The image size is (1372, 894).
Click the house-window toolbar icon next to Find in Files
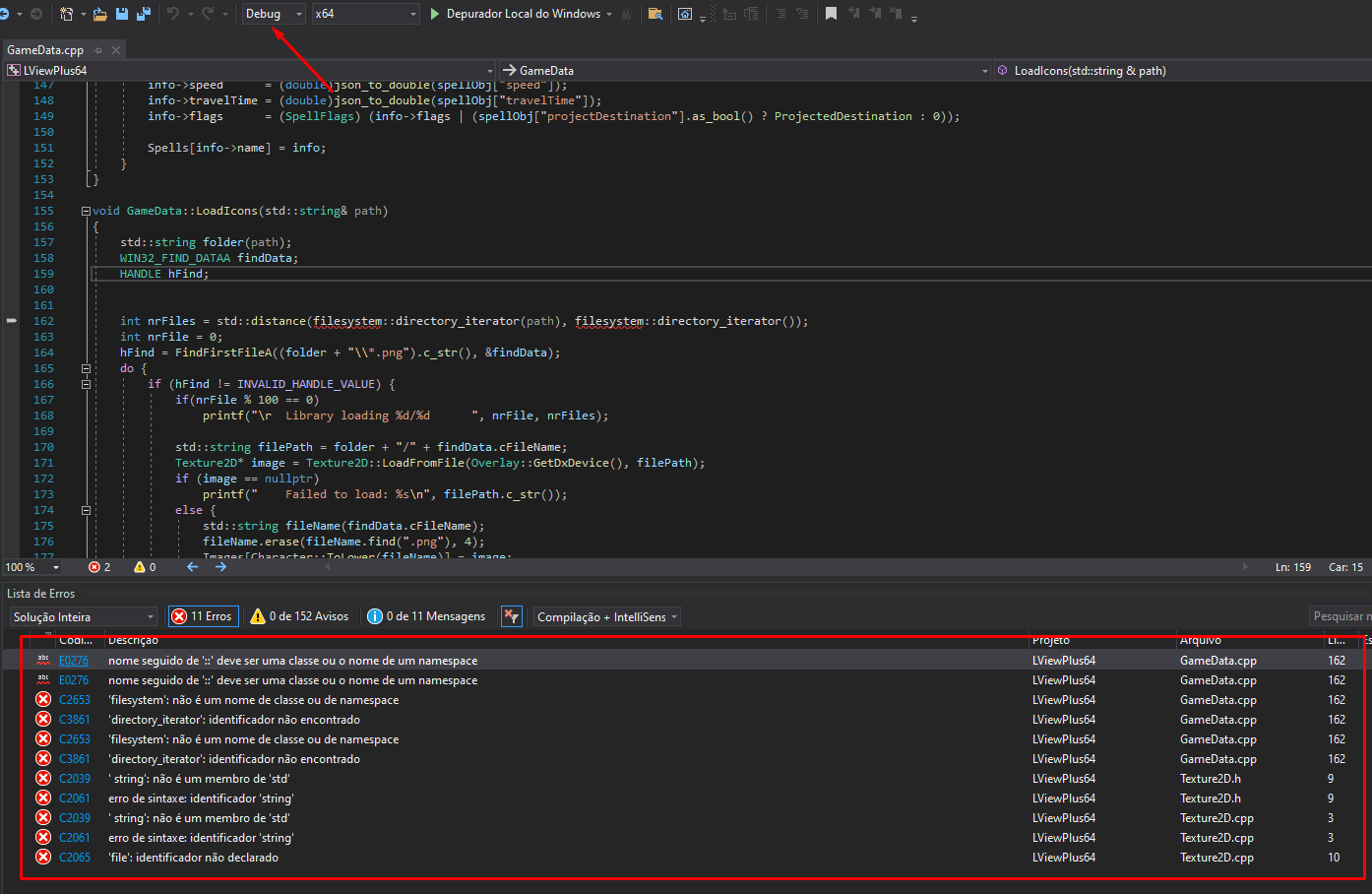coord(685,14)
